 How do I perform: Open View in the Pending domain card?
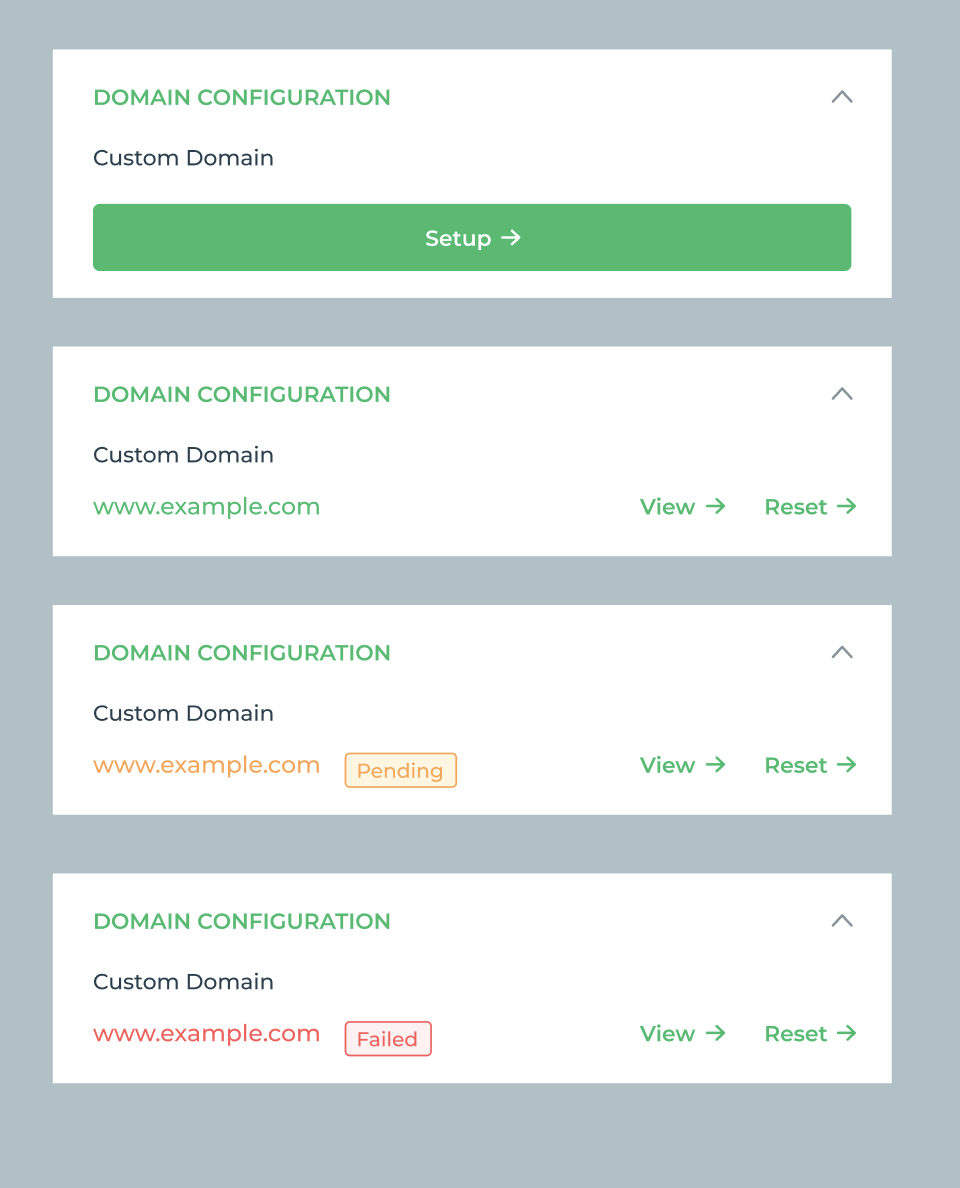[x=683, y=764]
